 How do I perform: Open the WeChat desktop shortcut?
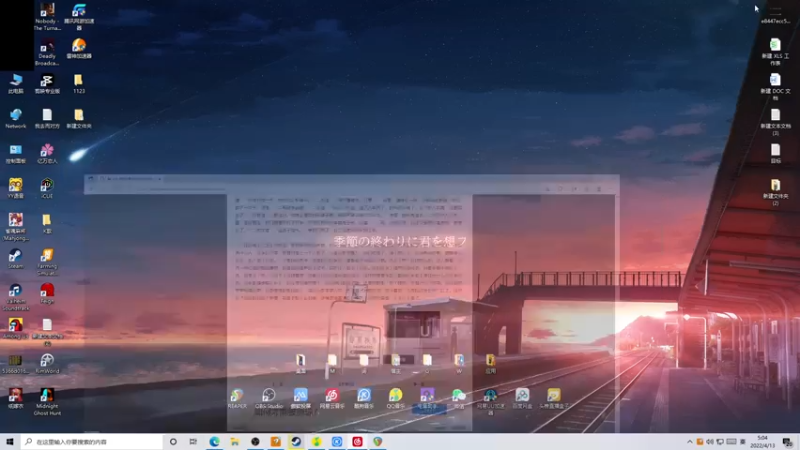pos(458,398)
